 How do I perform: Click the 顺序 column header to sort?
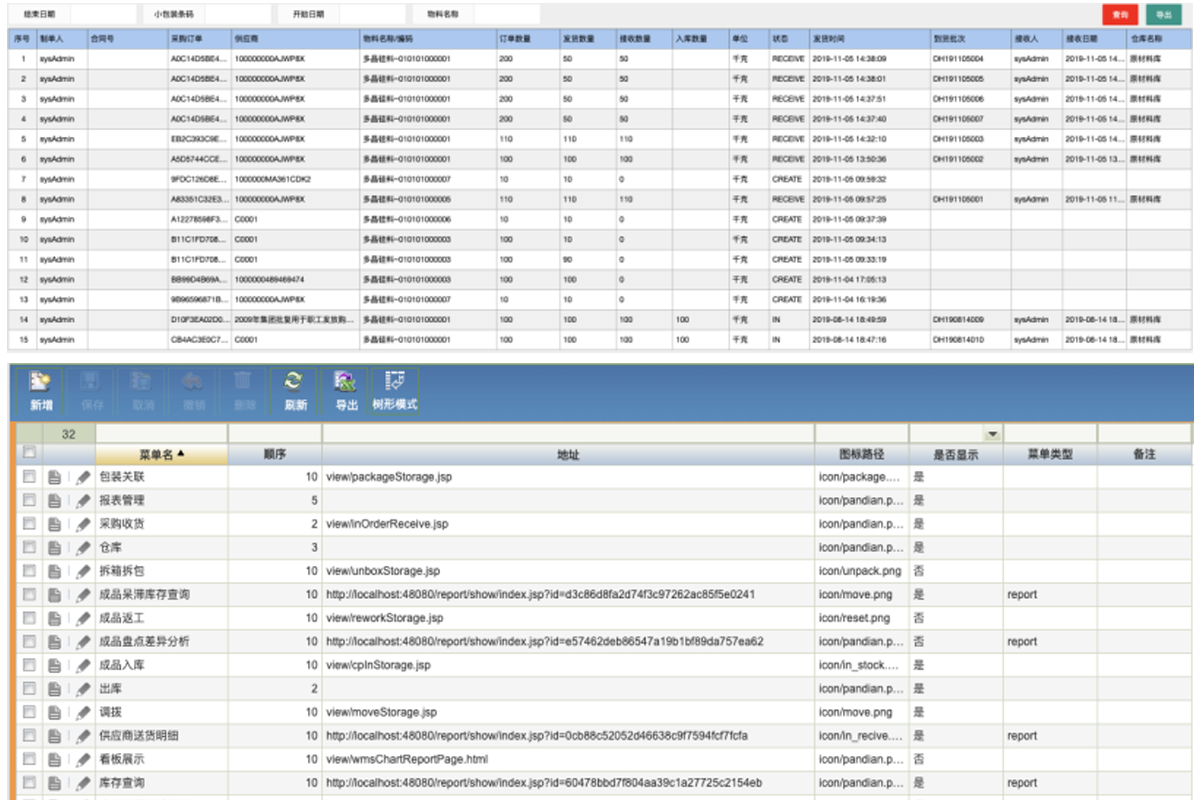(275, 455)
